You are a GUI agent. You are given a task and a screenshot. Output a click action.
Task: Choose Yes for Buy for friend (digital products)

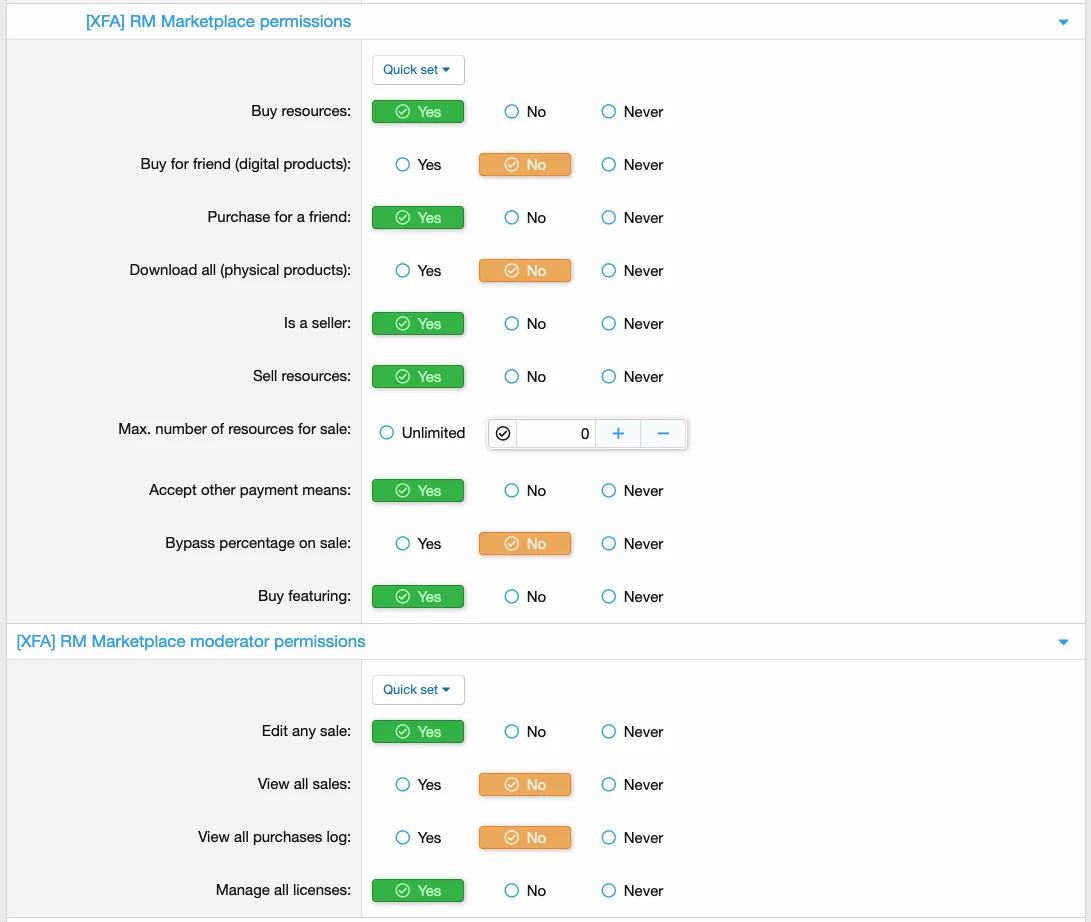pos(403,165)
